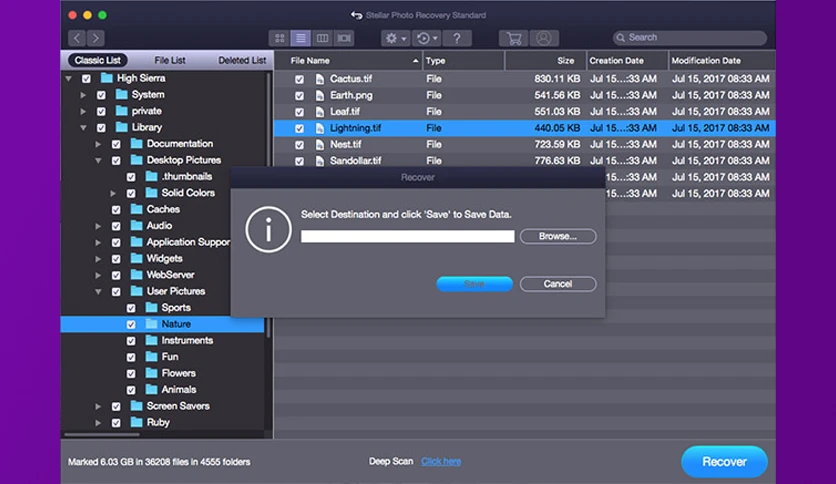Collapse the Desktop Pictures node

pyautogui.click(x=98, y=160)
